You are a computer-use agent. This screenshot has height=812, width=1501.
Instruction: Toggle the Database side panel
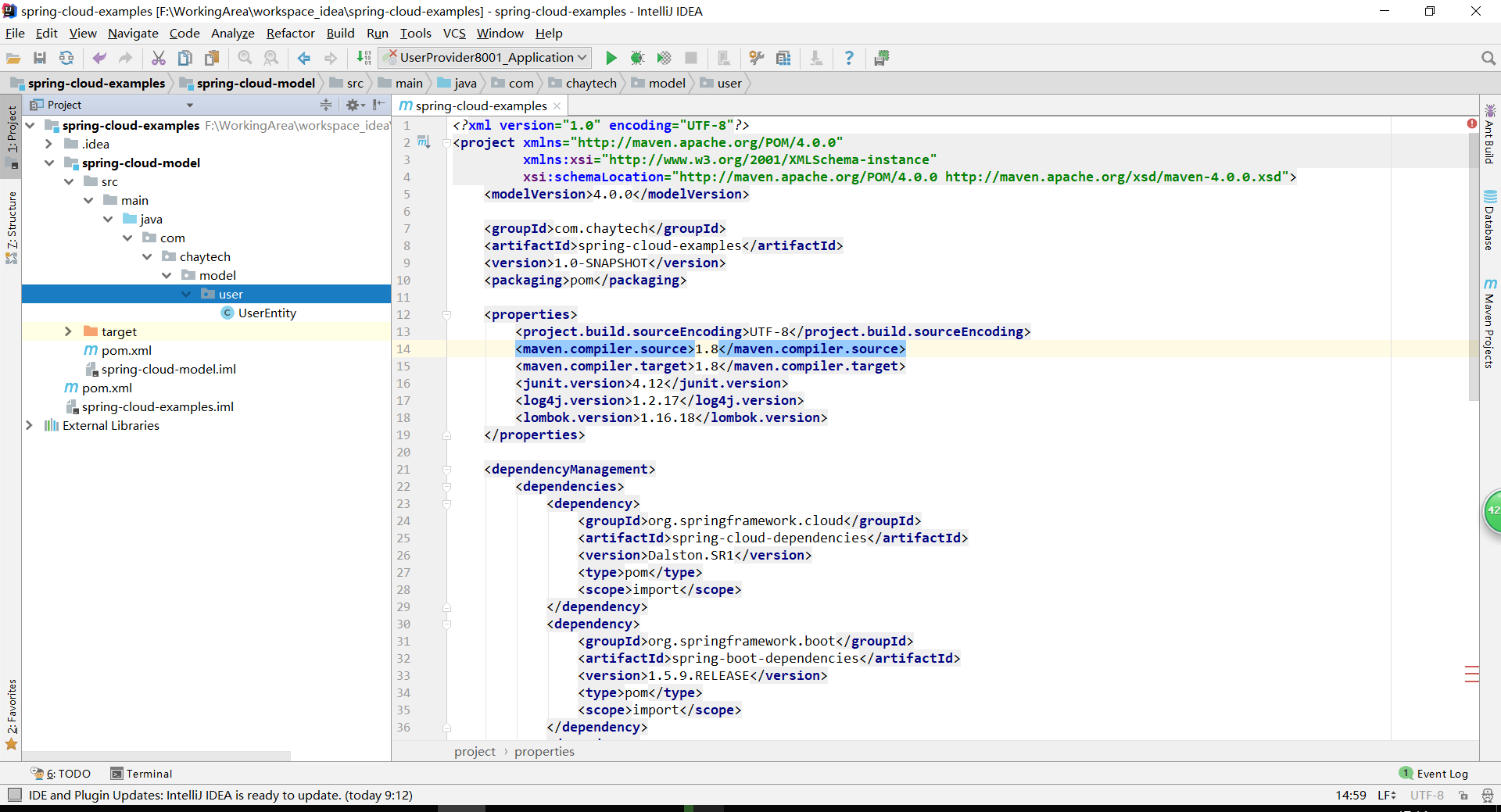(1490, 220)
